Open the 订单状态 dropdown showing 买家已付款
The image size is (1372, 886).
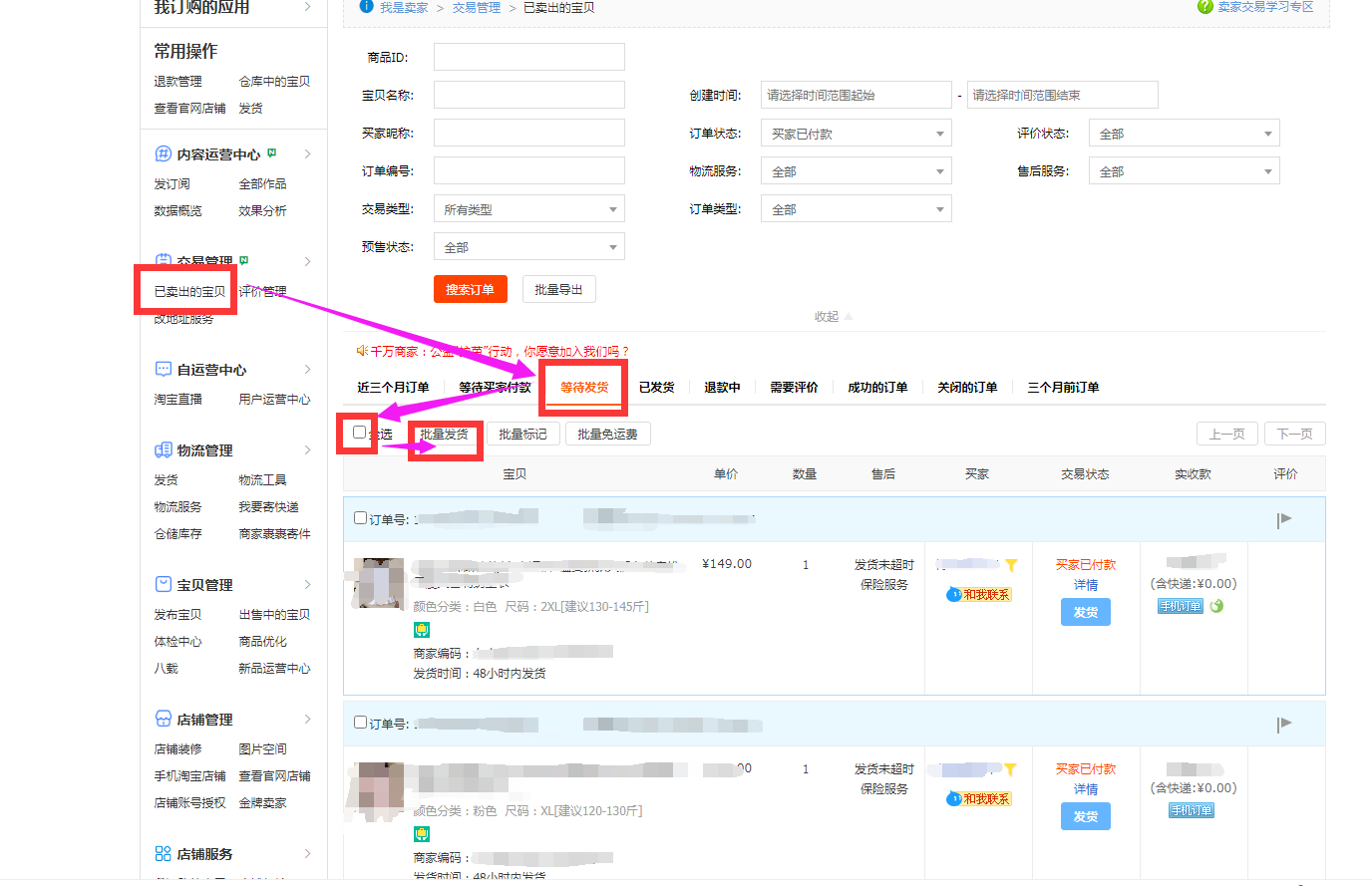pos(856,134)
